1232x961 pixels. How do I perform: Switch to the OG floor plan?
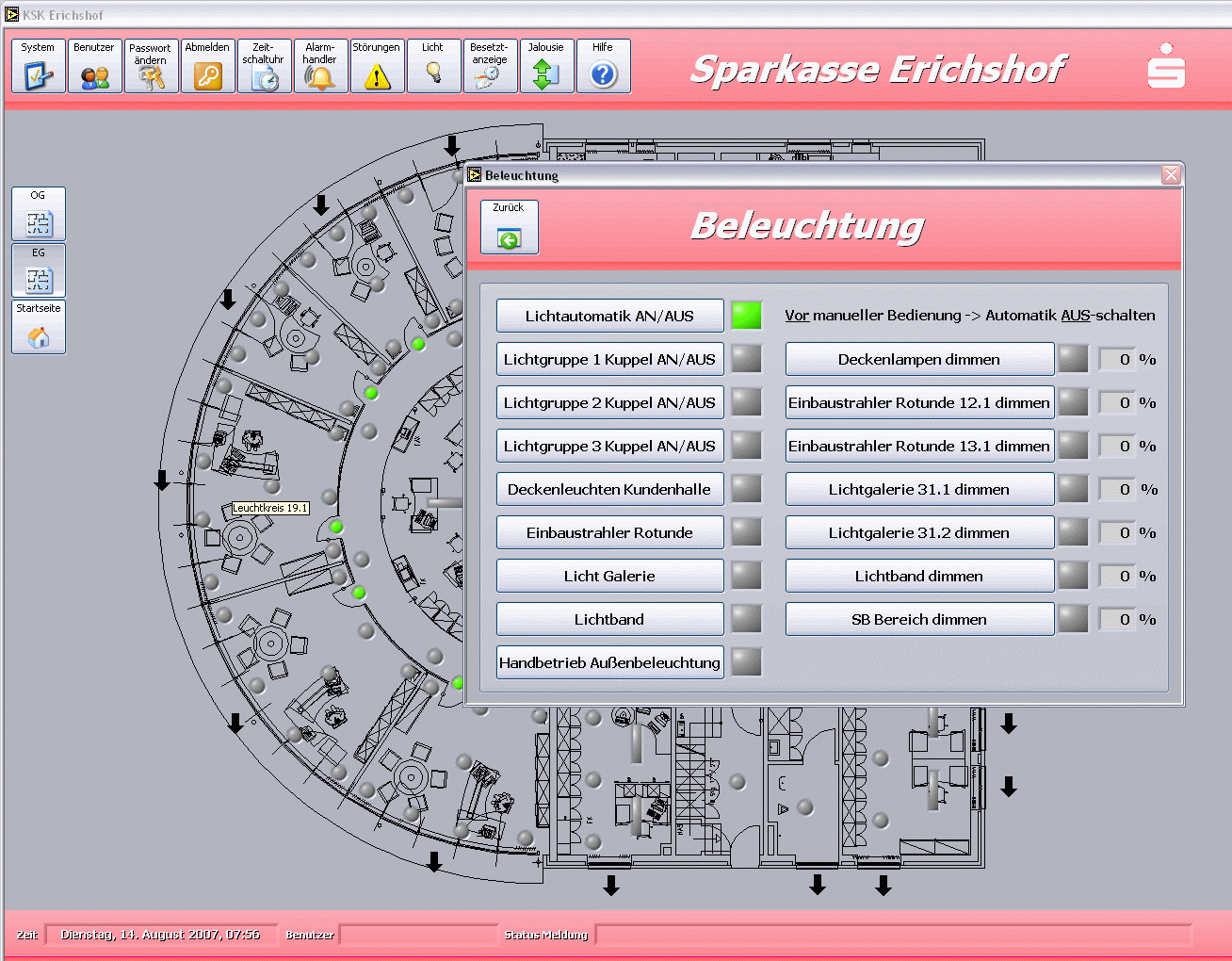pyautogui.click(x=39, y=214)
